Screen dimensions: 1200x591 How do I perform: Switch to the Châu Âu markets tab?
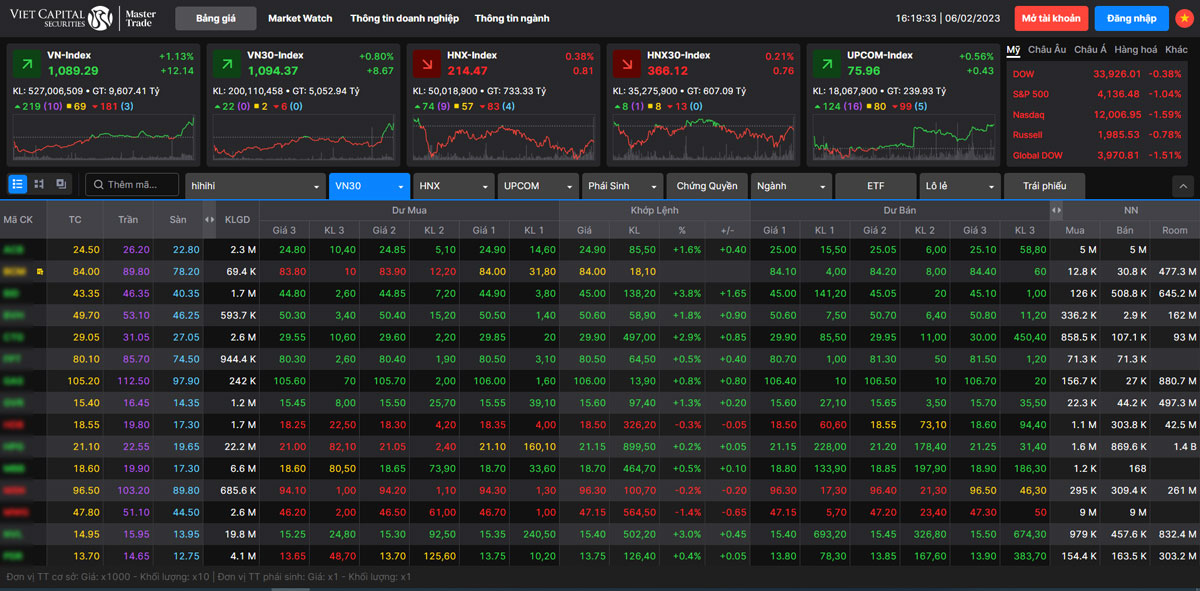point(1047,49)
